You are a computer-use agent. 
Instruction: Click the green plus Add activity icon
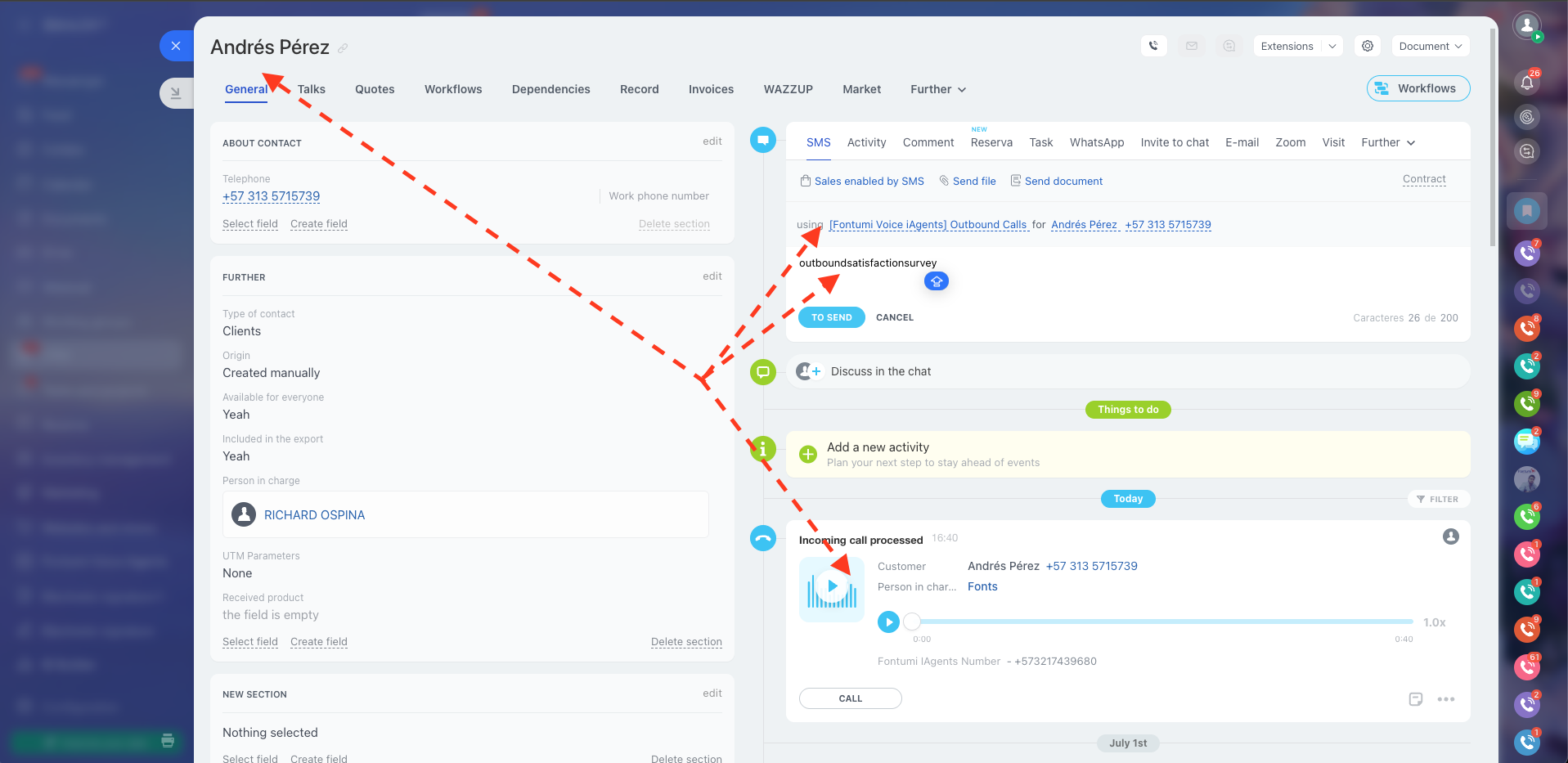coord(808,455)
